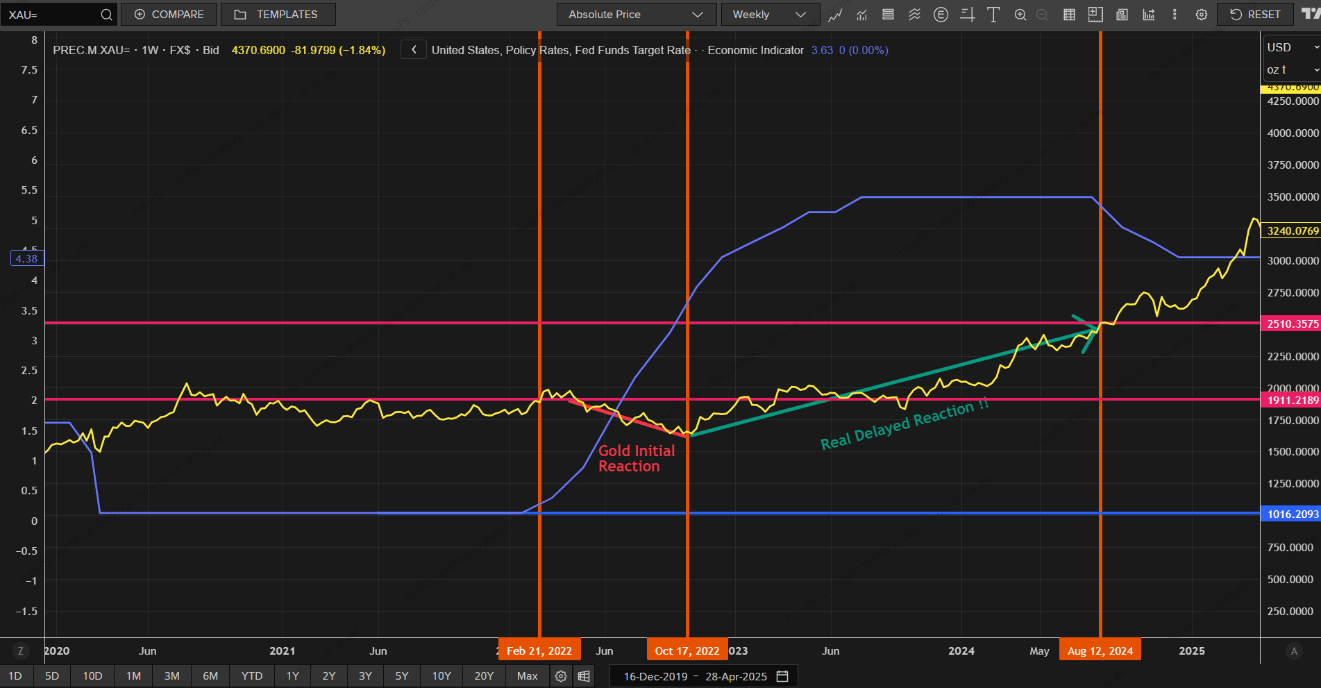This screenshot has height=688, width=1321.
Task: Click the 1016.2093 blue level label
Action: tap(1291, 514)
